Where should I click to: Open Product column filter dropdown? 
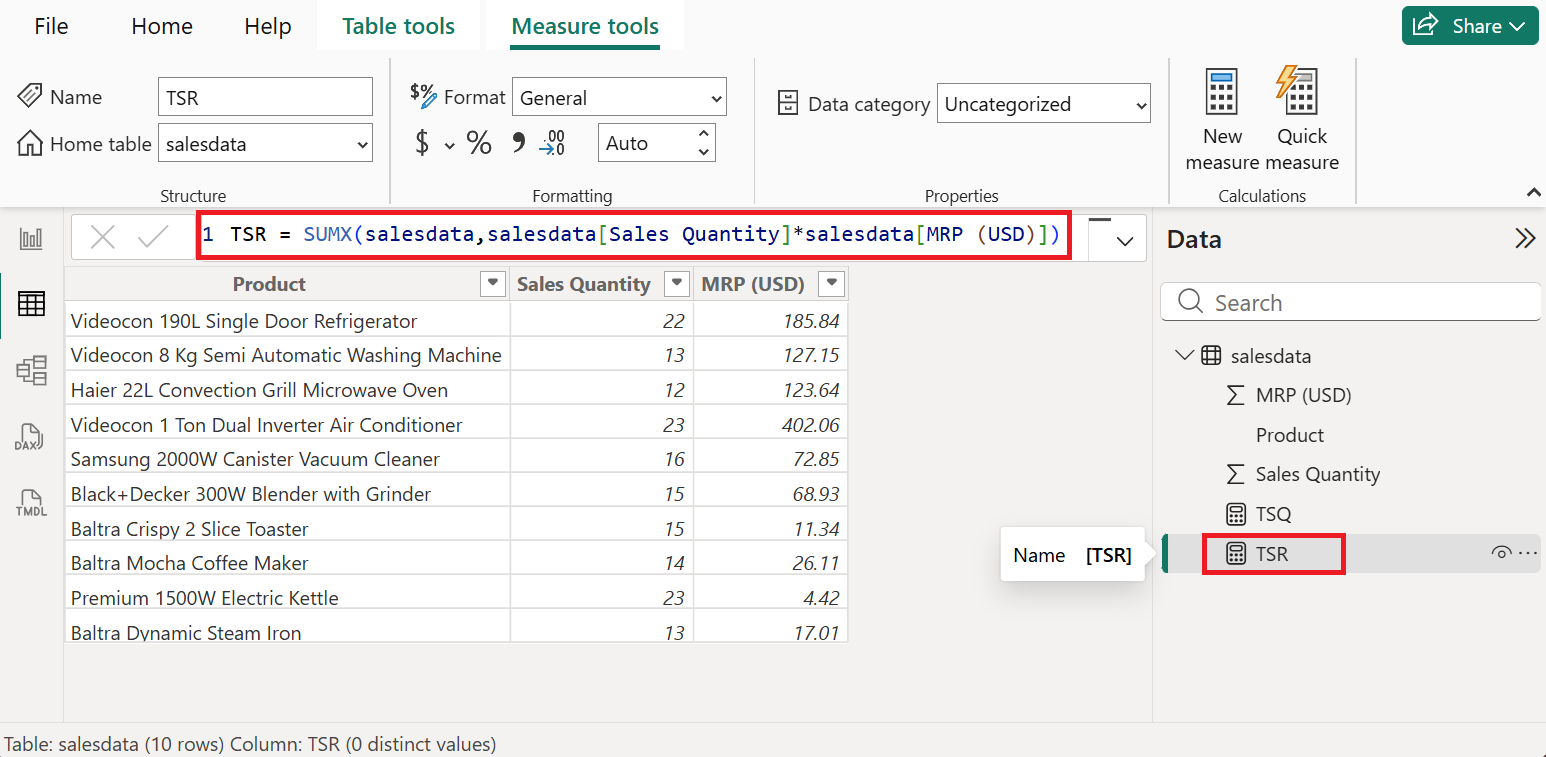point(492,284)
